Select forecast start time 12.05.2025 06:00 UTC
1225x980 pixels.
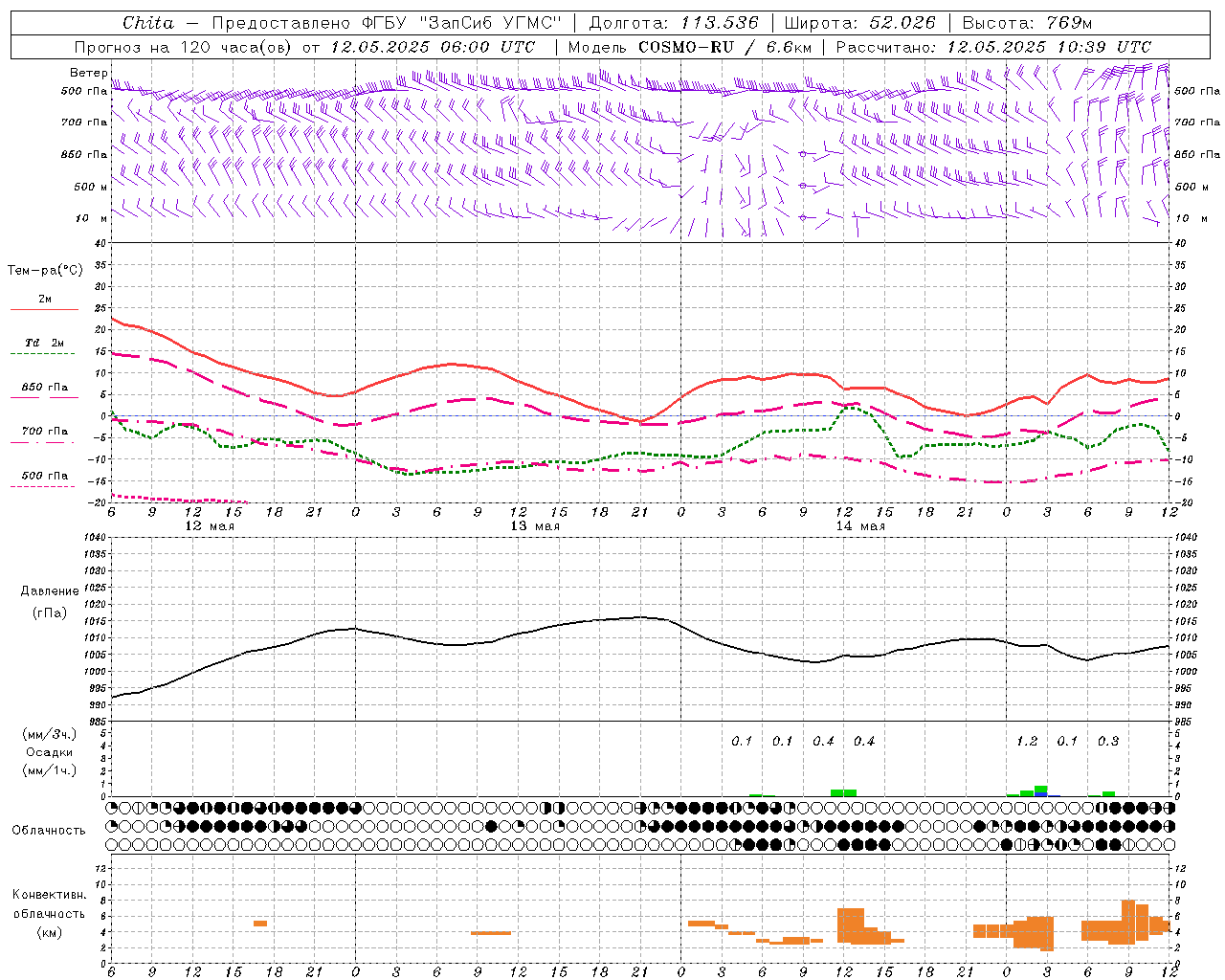[x=433, y=47]
